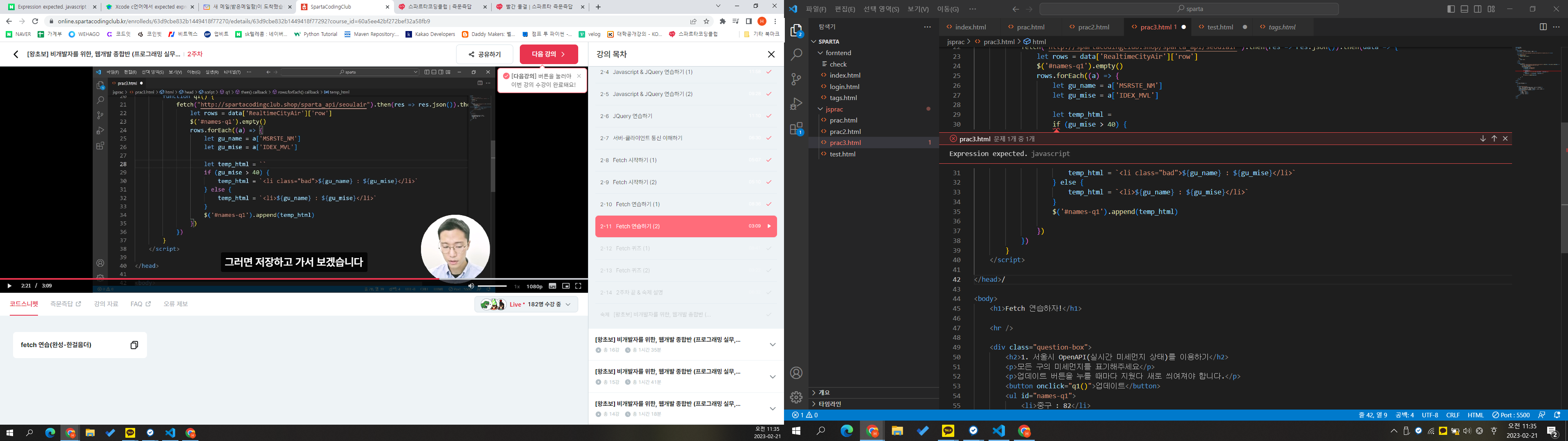The height and width of the screenshot is (441, 1568).
Task: Open the FAQ link
Action: click(140, 304)
